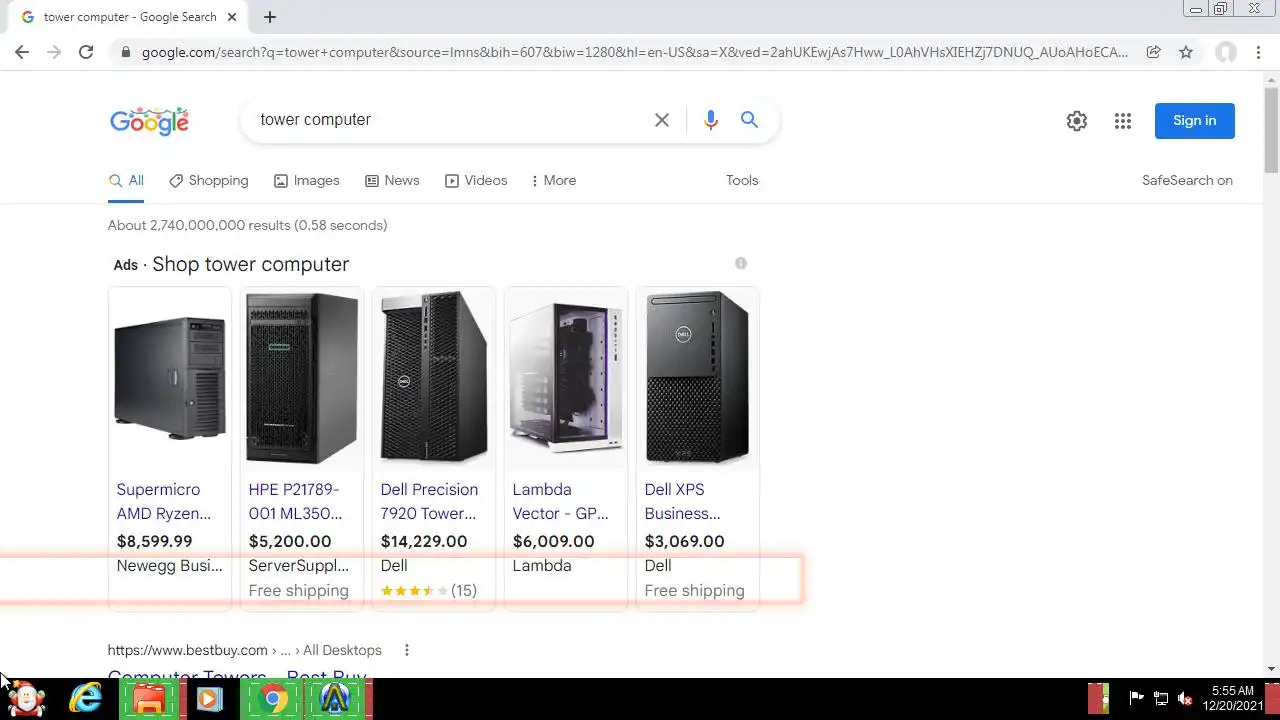Open the Google apps grid

[x=1123, y=121]
